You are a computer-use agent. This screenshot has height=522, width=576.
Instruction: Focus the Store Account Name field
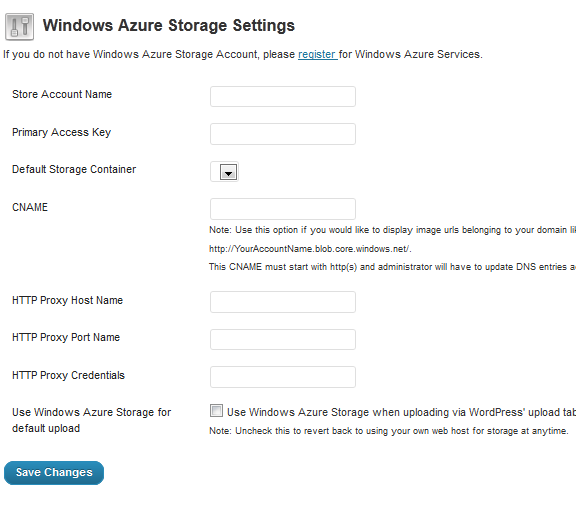(282, 97)
